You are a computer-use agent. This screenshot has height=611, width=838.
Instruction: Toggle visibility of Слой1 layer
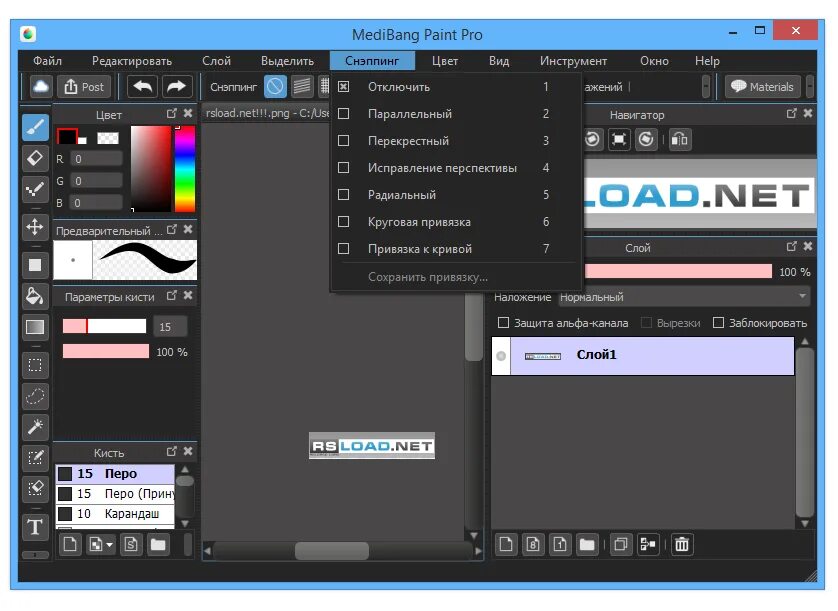pyautogui.click(x=501, y=356)
